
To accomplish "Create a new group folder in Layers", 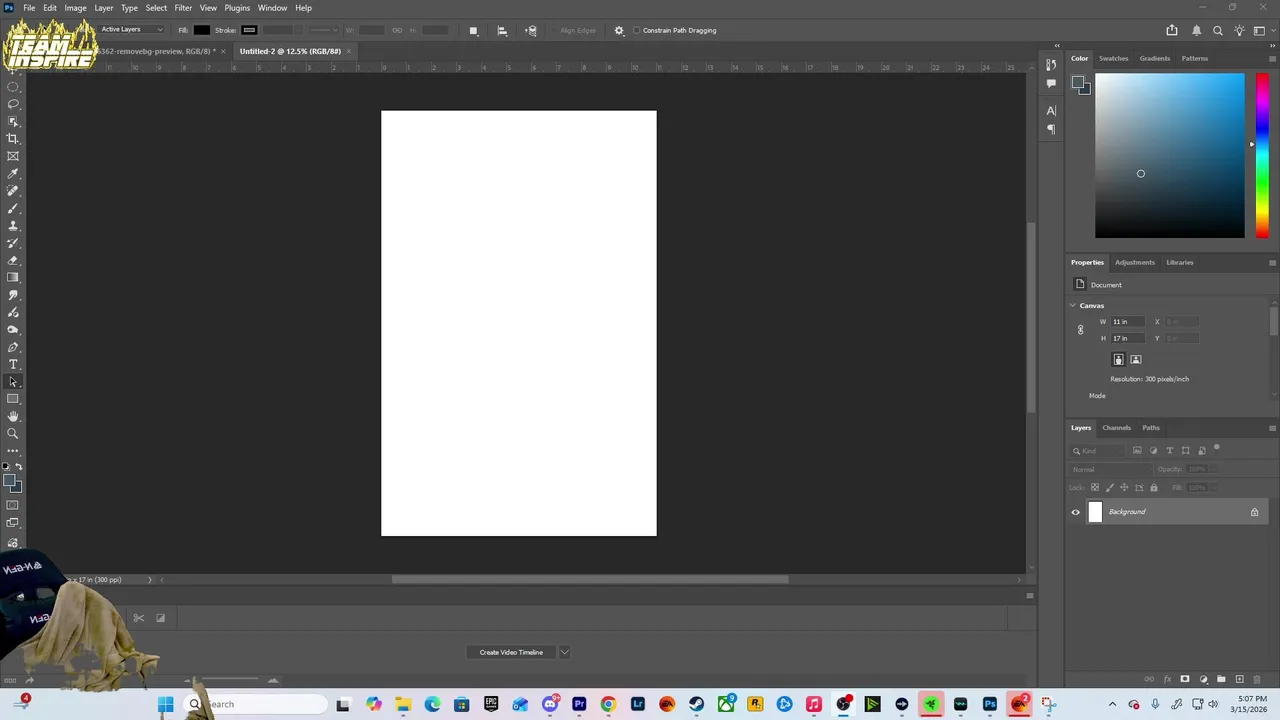I will click(x=1221, y=680).
